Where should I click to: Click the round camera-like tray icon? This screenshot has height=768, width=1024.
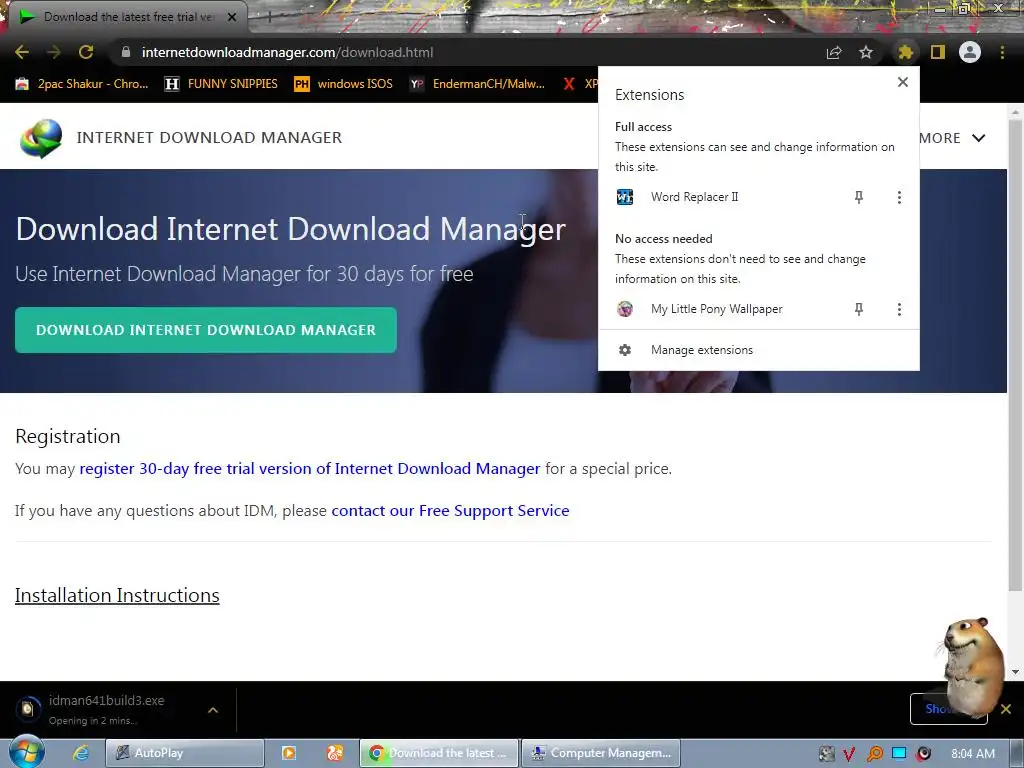click(x=923, y=754)
